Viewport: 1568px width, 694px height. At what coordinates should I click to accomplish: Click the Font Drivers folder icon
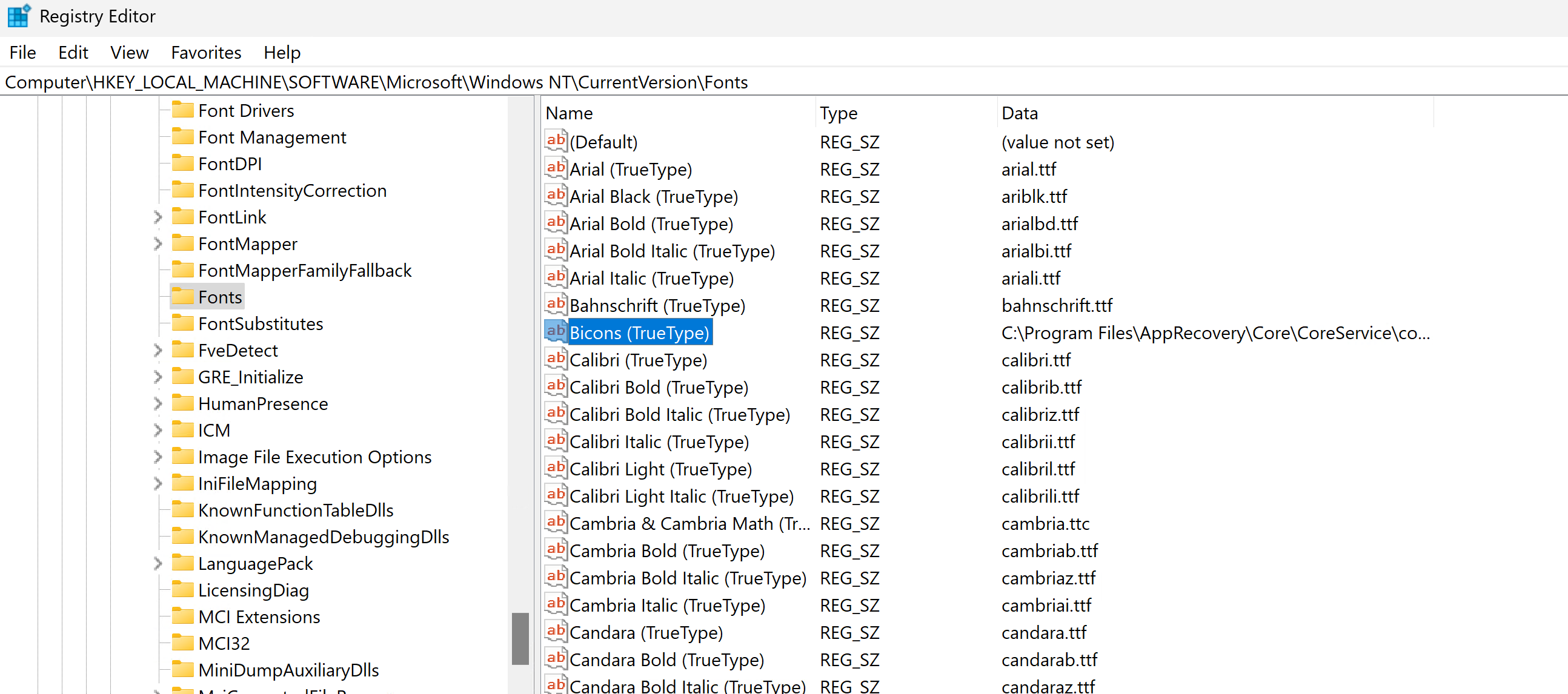click(x=183, y=110)
